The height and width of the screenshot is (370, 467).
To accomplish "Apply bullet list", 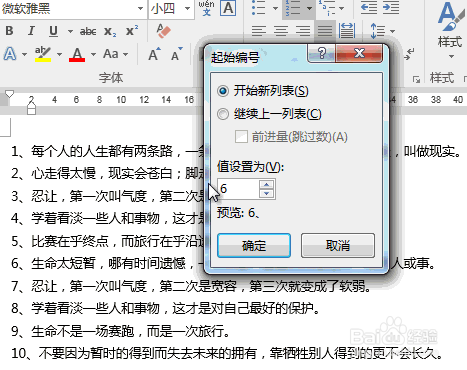I will pos(259,8).
